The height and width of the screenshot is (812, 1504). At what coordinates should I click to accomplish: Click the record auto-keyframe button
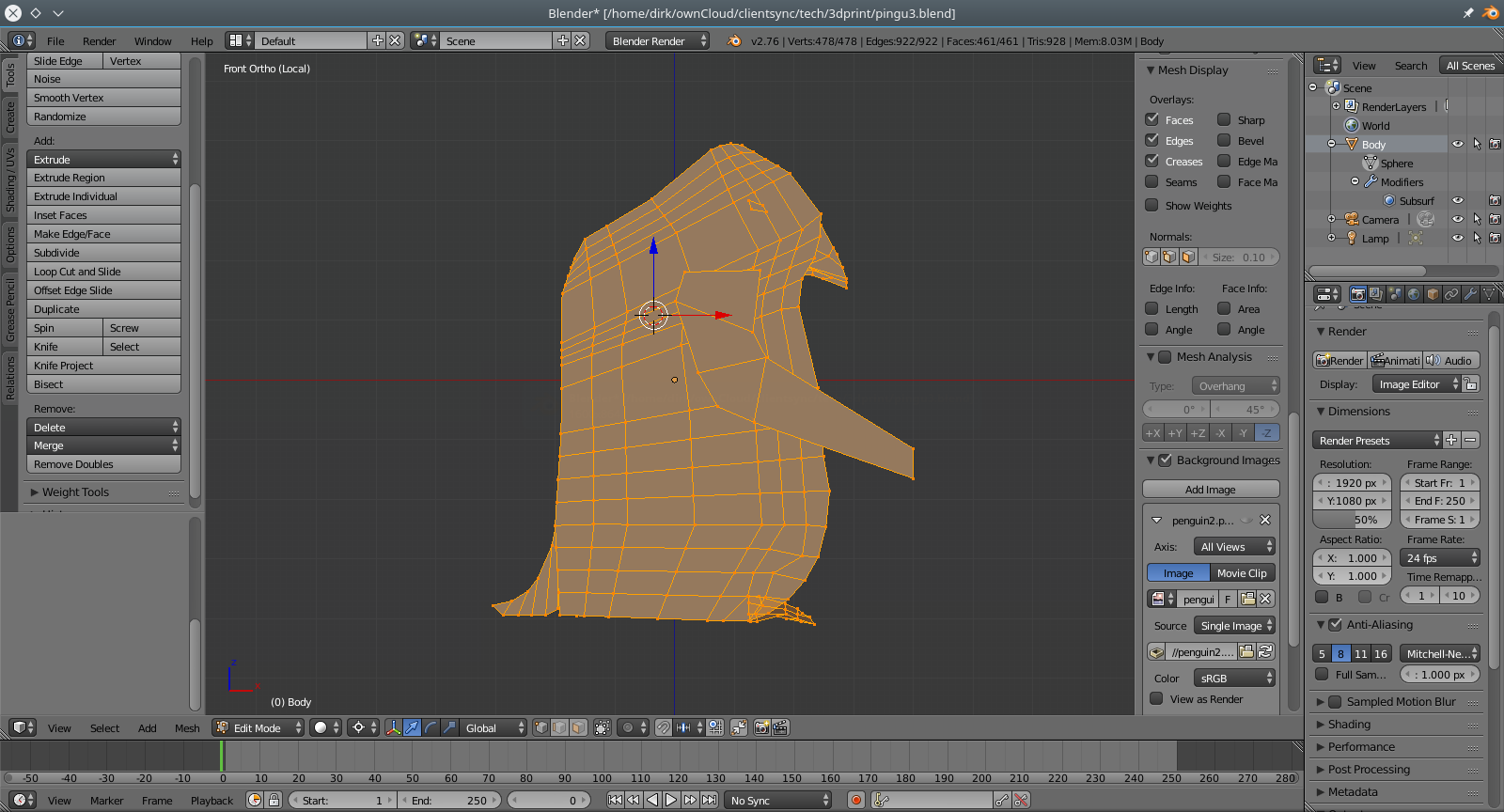click(x=855, y=800)
